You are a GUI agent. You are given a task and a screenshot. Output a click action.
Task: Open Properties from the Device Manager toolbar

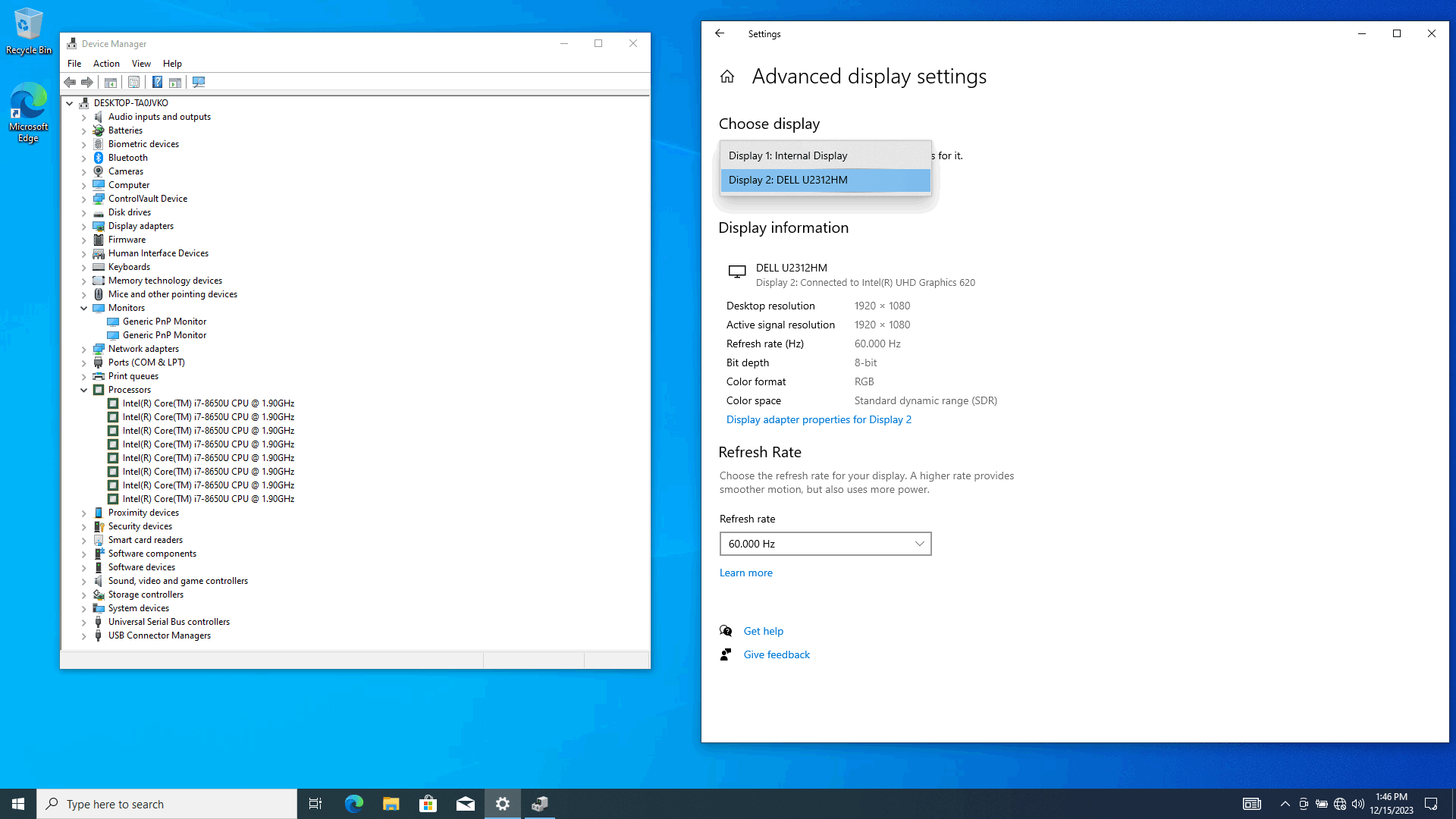(133, 82)
